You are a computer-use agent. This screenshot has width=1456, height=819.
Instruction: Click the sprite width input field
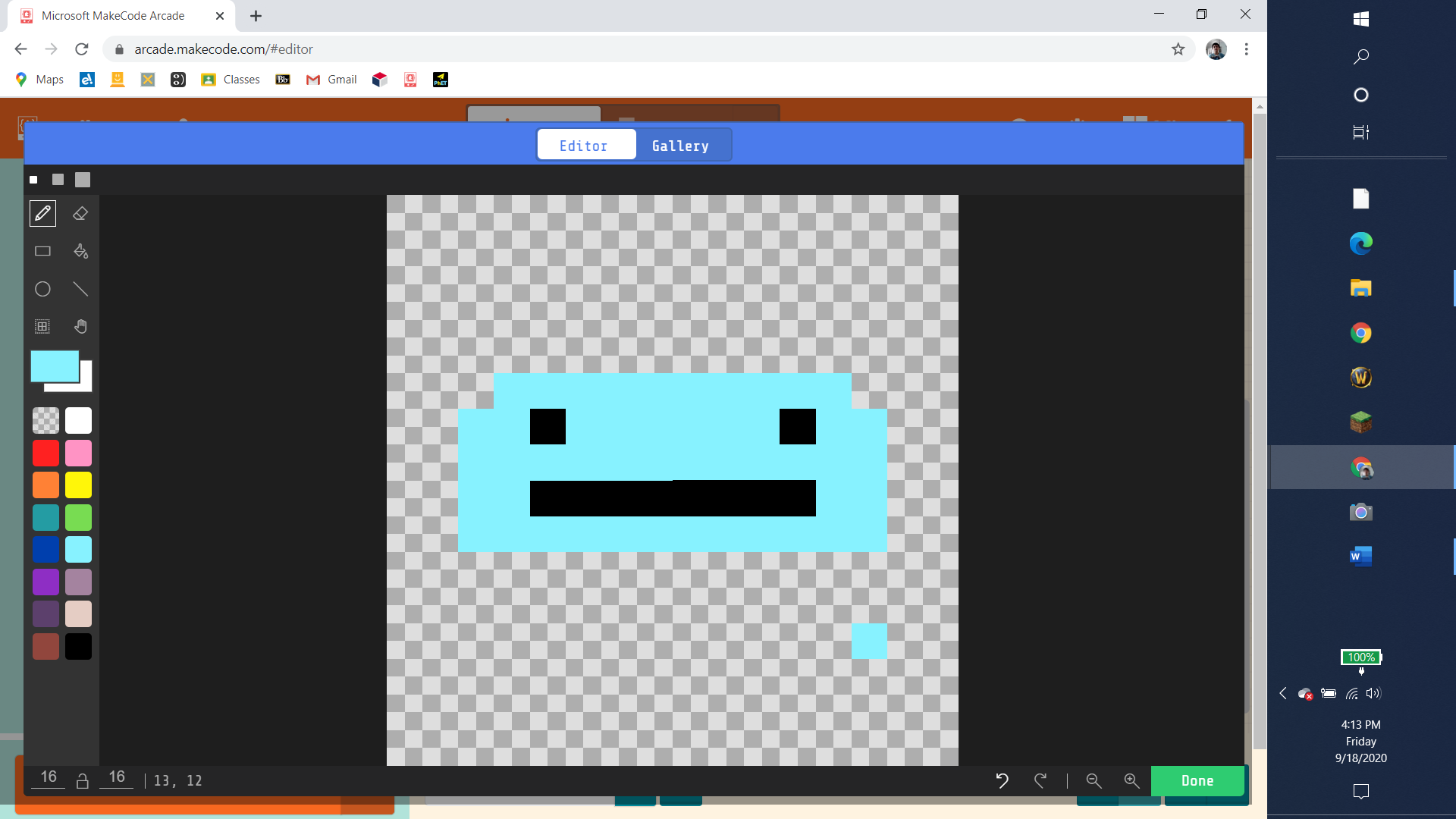click(x=49, y=777)
